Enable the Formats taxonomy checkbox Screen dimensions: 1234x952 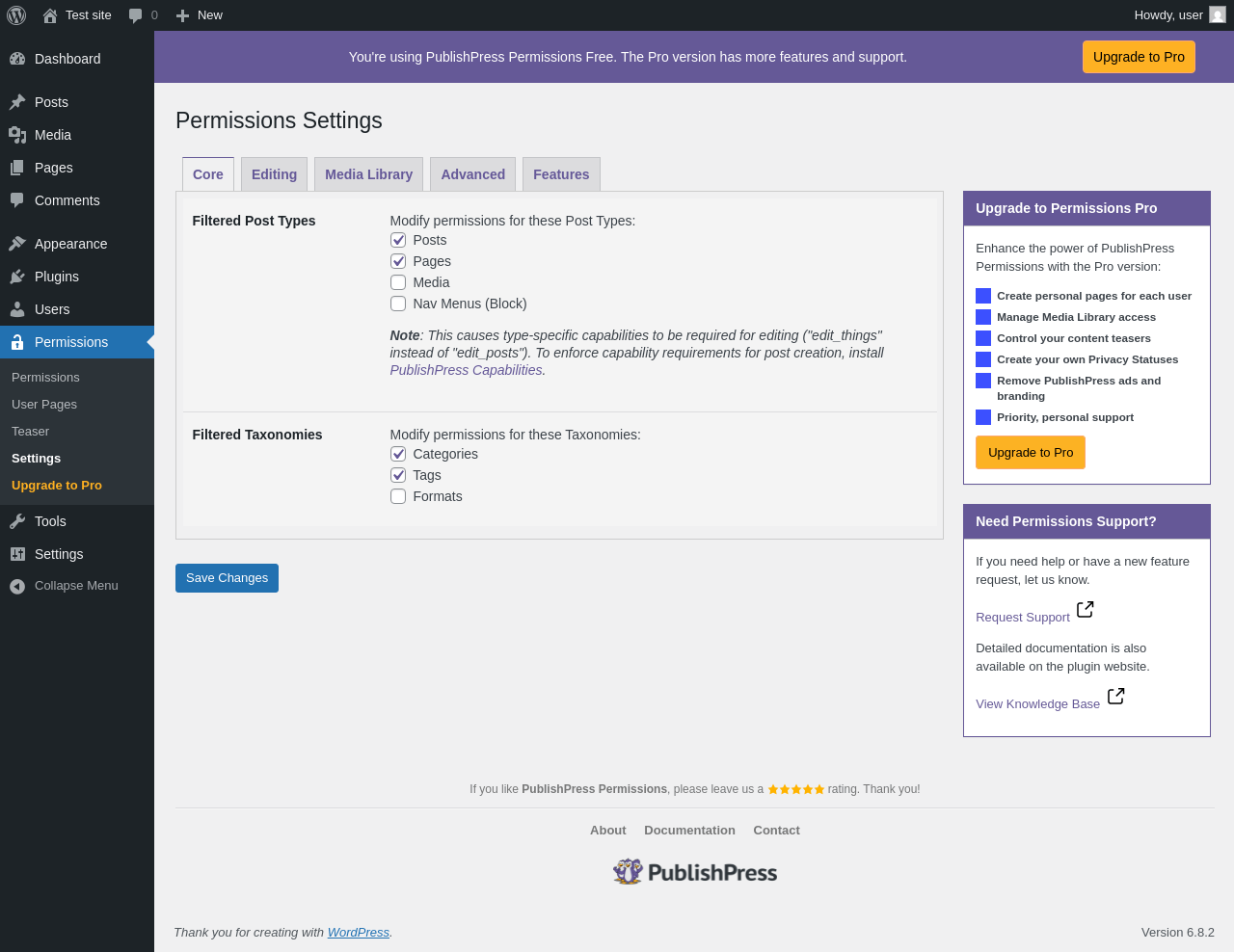point(398,496)
